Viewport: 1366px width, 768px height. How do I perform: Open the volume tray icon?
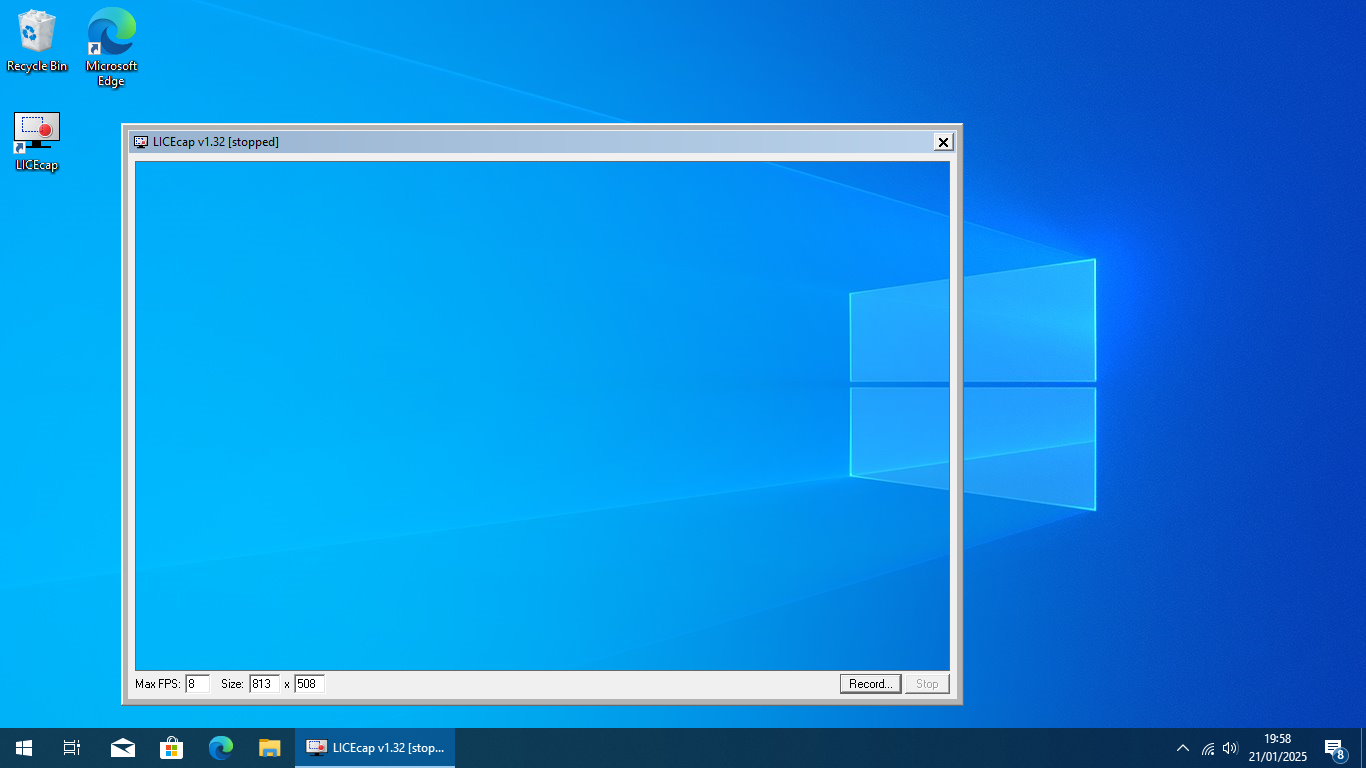tap(1230, 748)
